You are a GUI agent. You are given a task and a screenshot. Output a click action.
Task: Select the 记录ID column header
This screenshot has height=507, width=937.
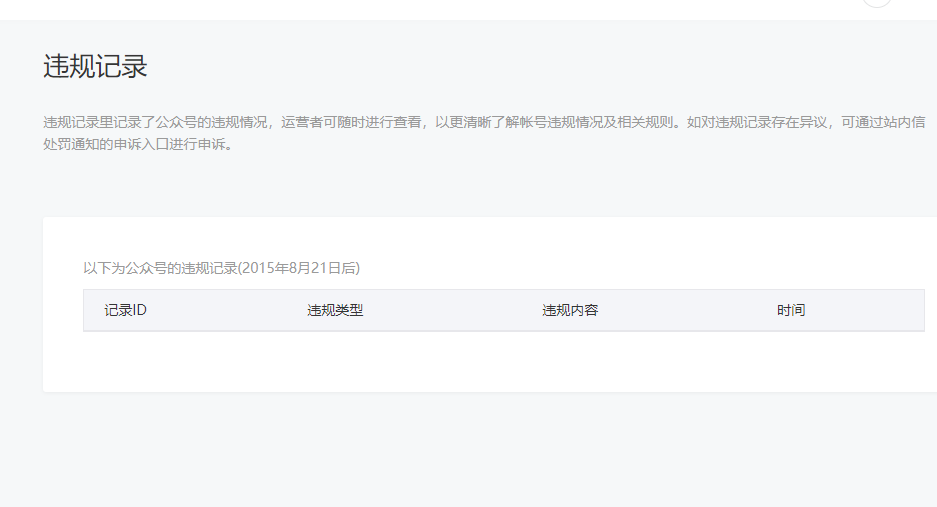point(125,310)
